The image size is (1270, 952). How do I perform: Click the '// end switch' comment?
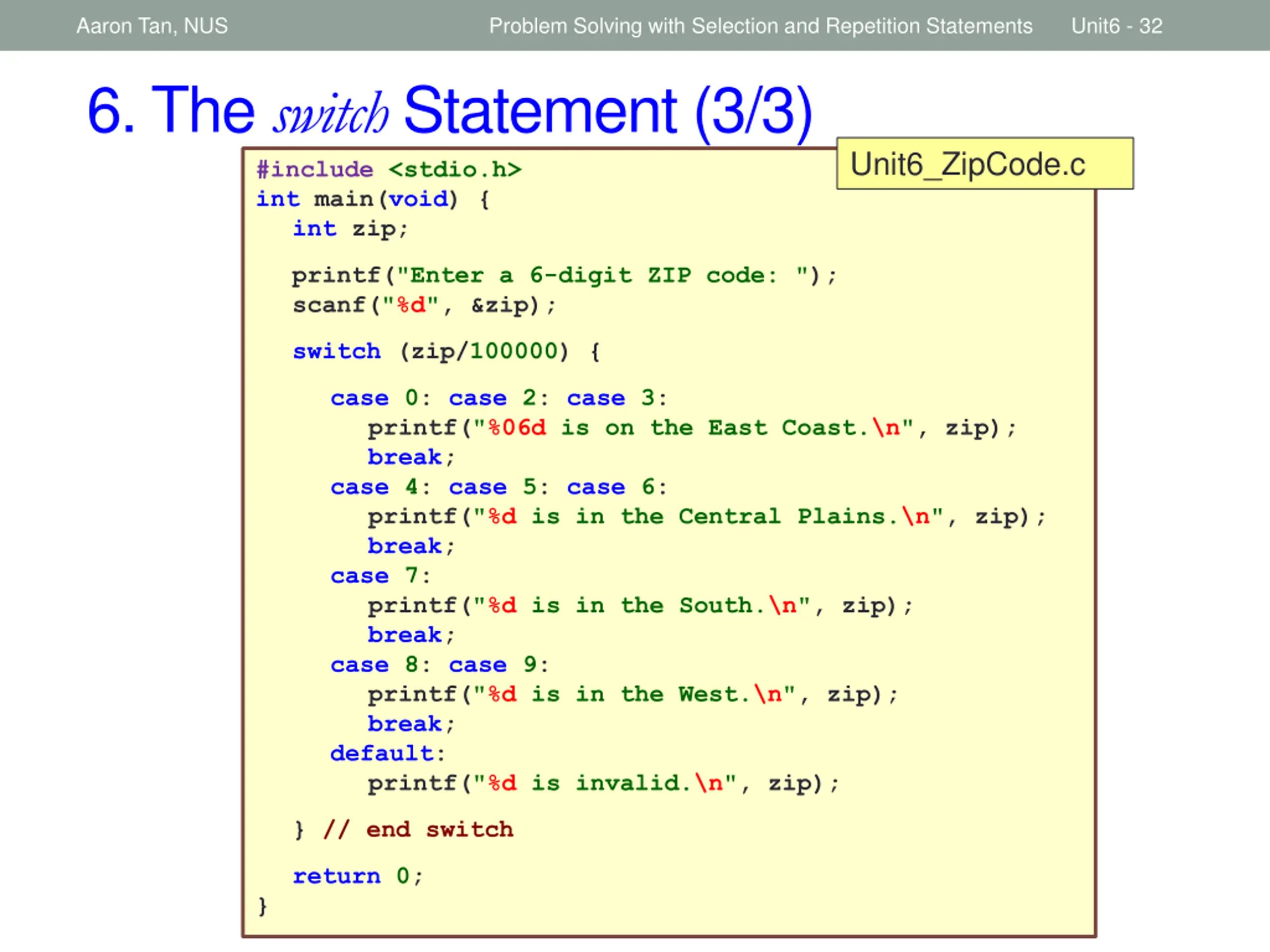point(419,830)
